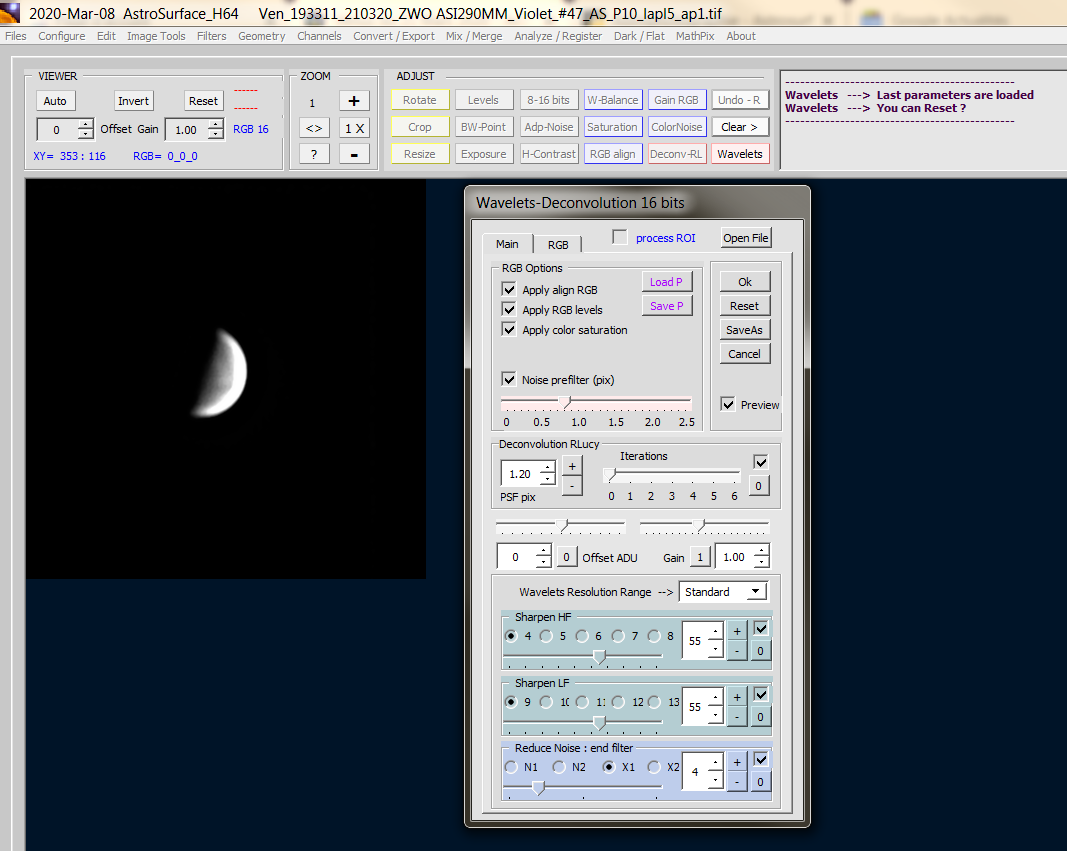The image size is (1067, 851).
Task: Decrease Sharpen LF with the - button
Action: coord(736,716)
